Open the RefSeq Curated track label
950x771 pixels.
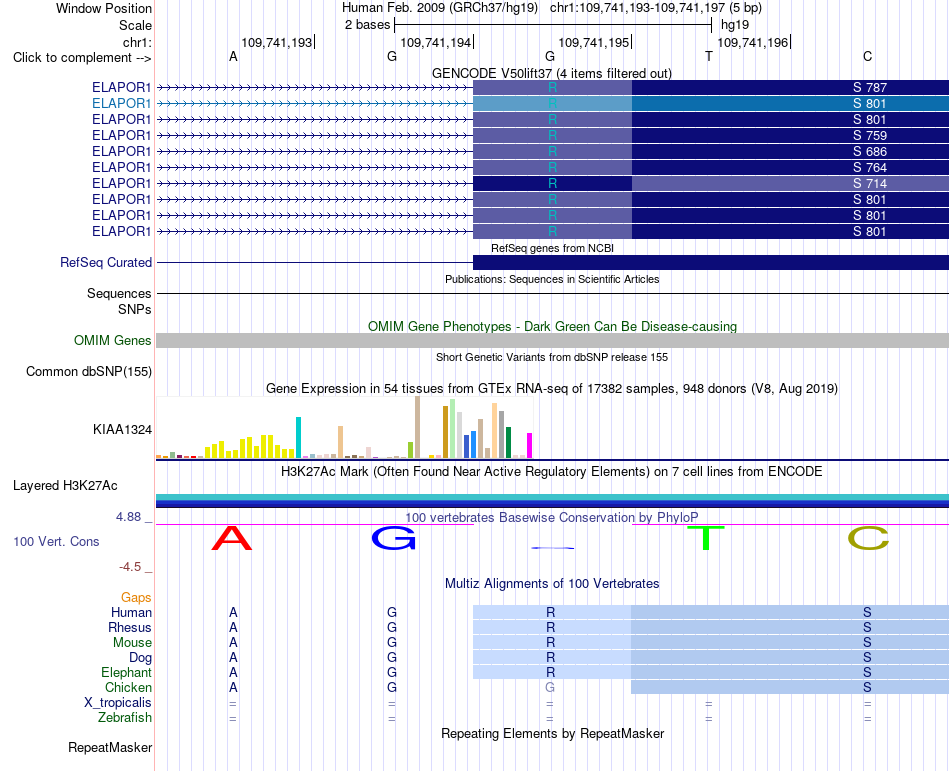click(x=105, y=262)
